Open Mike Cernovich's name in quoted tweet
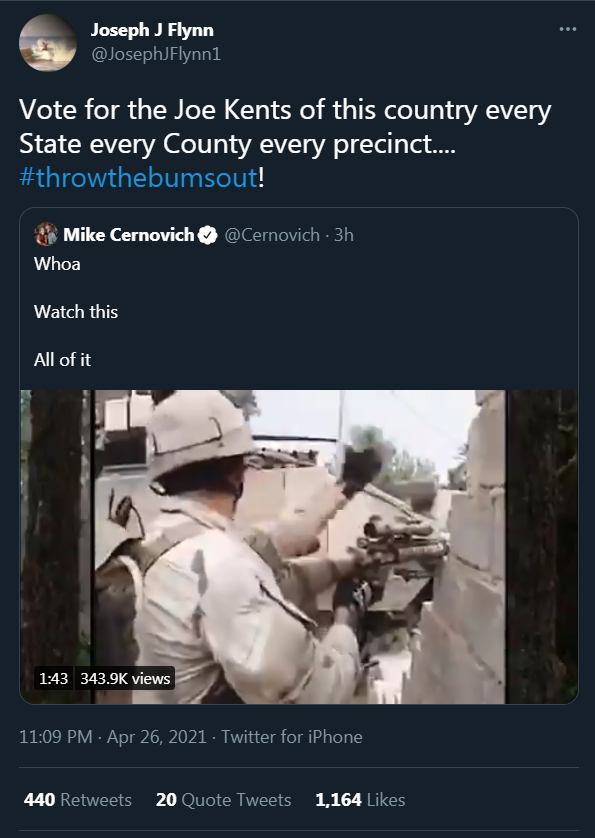This screenshot has width=595, height=838. (x=129, y=235)
